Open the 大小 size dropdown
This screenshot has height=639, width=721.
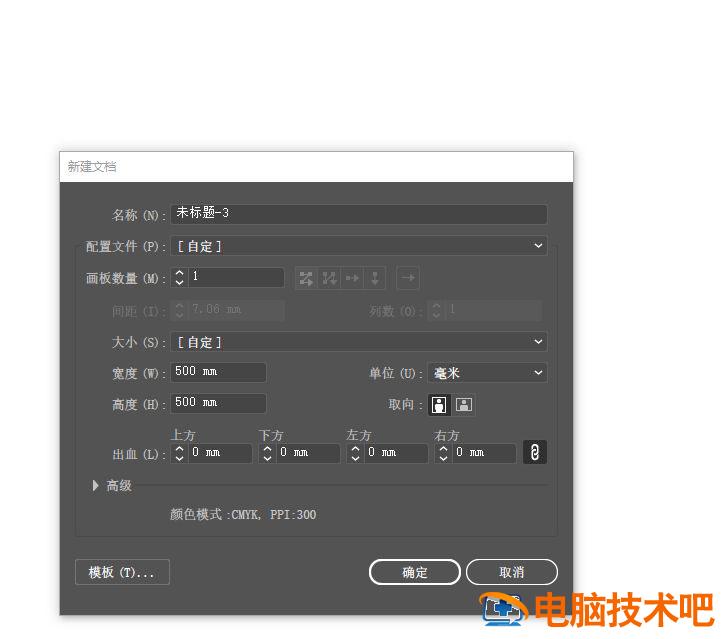[359, 342]
